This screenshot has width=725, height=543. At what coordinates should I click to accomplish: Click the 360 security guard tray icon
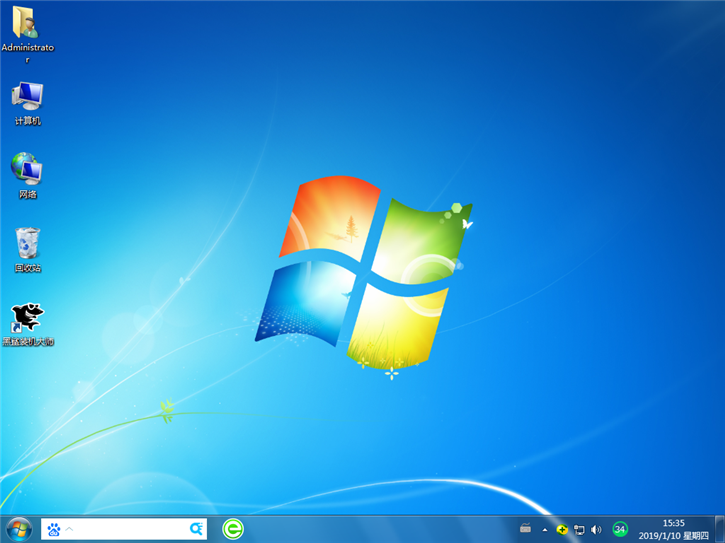click(562, 529)
